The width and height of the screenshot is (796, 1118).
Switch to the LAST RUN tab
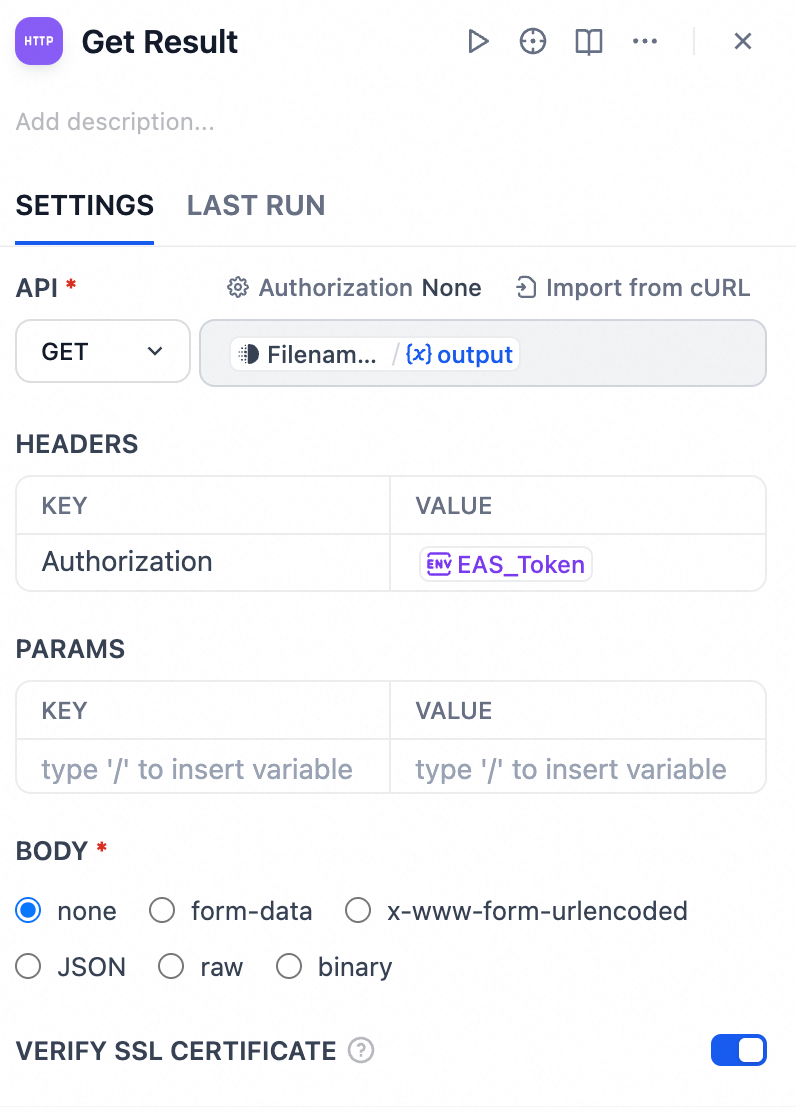pos(256,206)
